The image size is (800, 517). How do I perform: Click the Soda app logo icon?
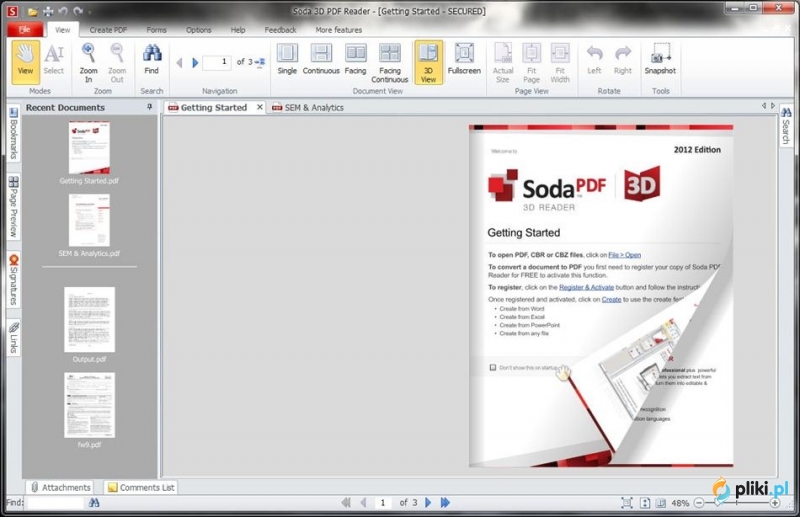coord(12,11)
